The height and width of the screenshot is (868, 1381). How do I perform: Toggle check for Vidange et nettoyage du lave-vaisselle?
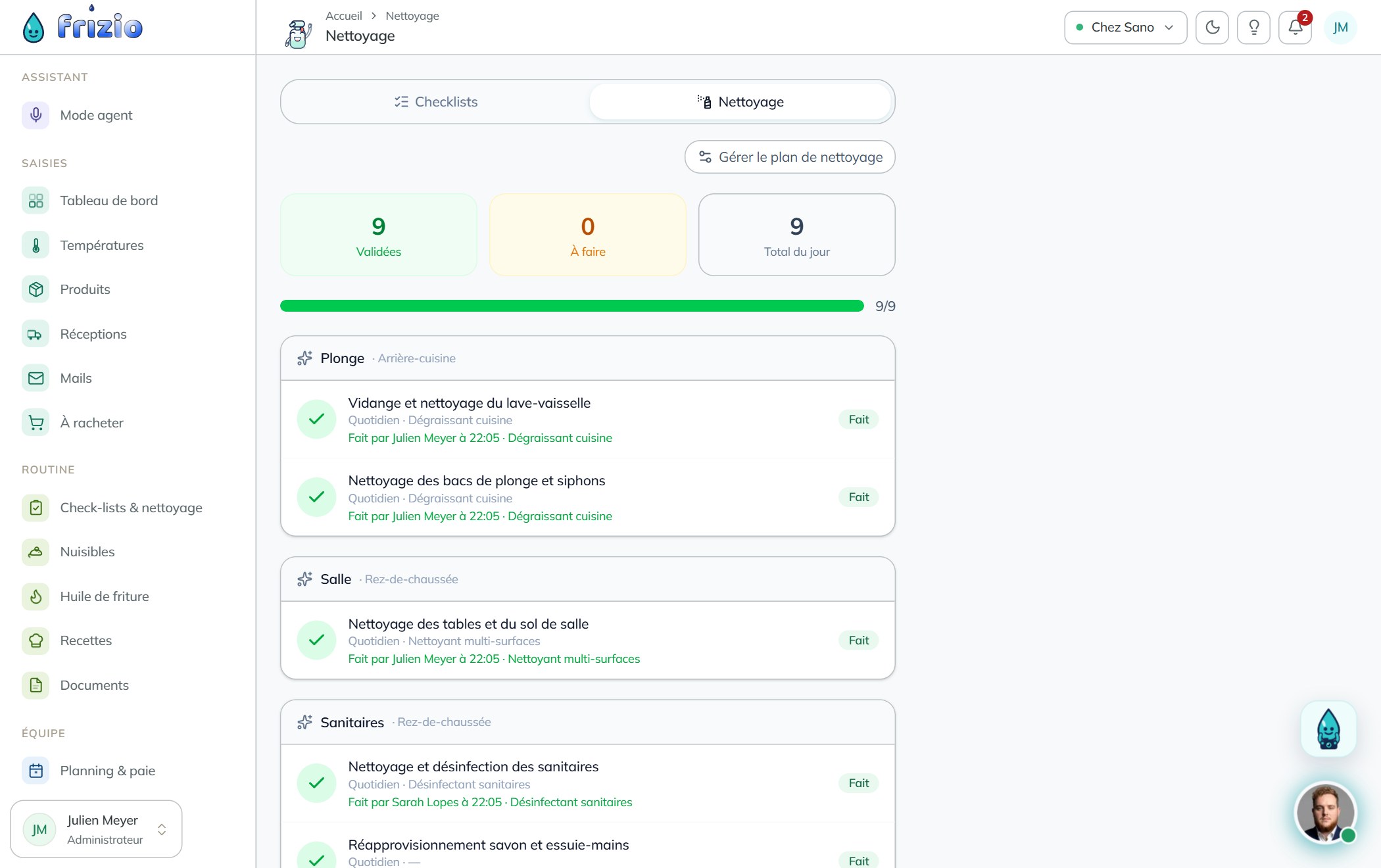tap(316, 420)
